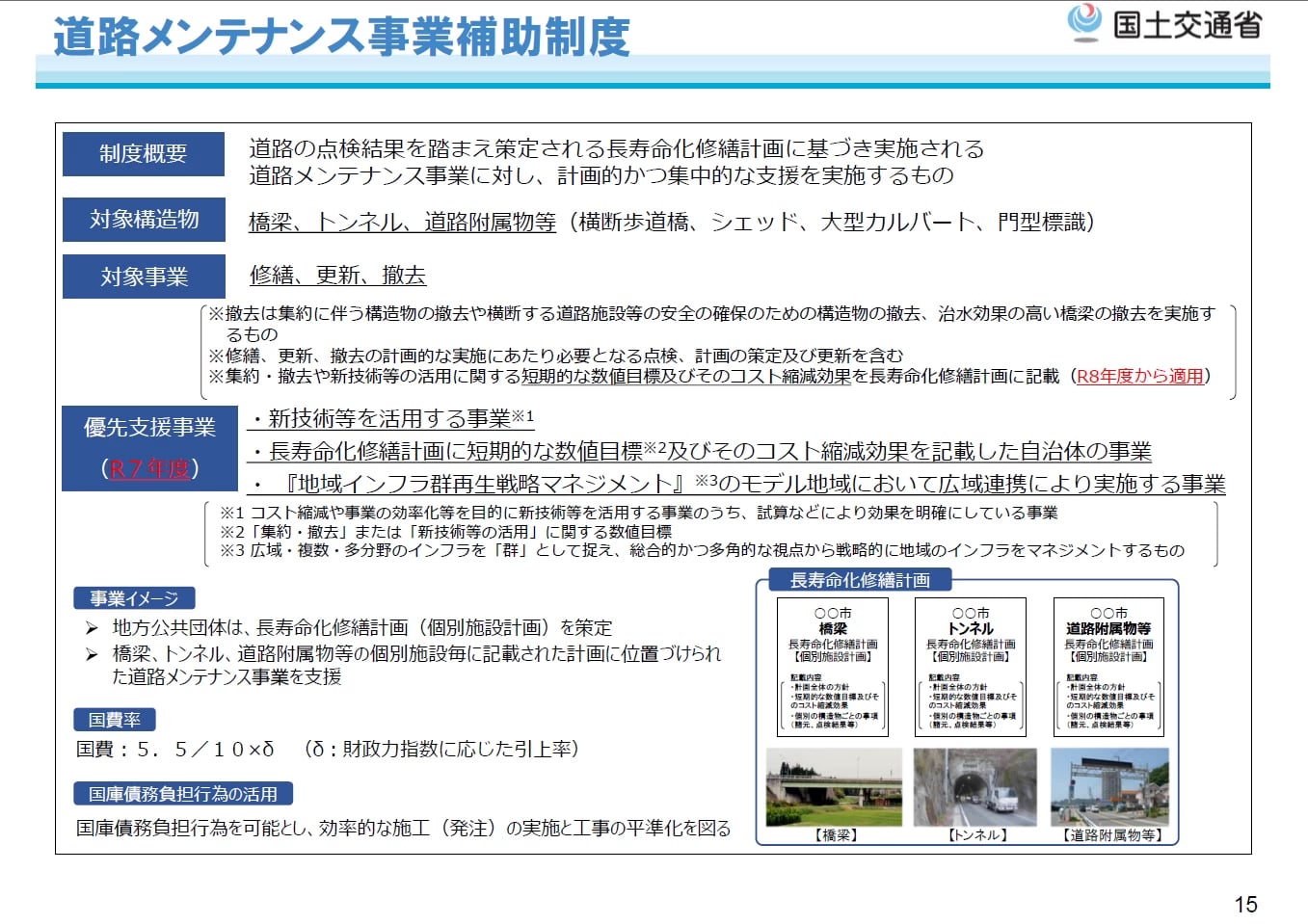This screenshot has height=924, width=1308.
Task: Click the 国費率 section tag
Action: click(115, 720)
